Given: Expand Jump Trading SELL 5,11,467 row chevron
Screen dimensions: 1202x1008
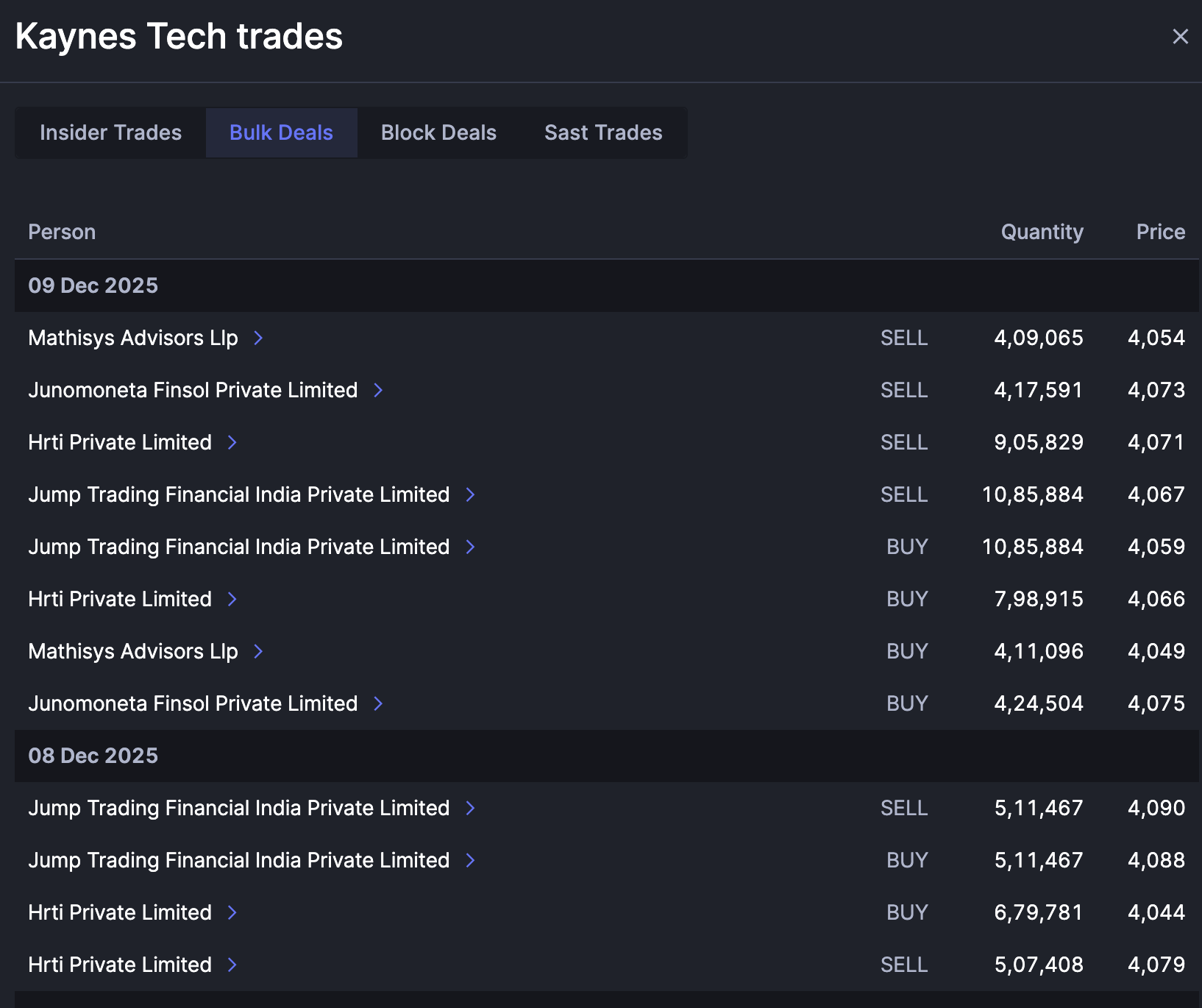Looking at the screenshot, I should click(471, 808).
